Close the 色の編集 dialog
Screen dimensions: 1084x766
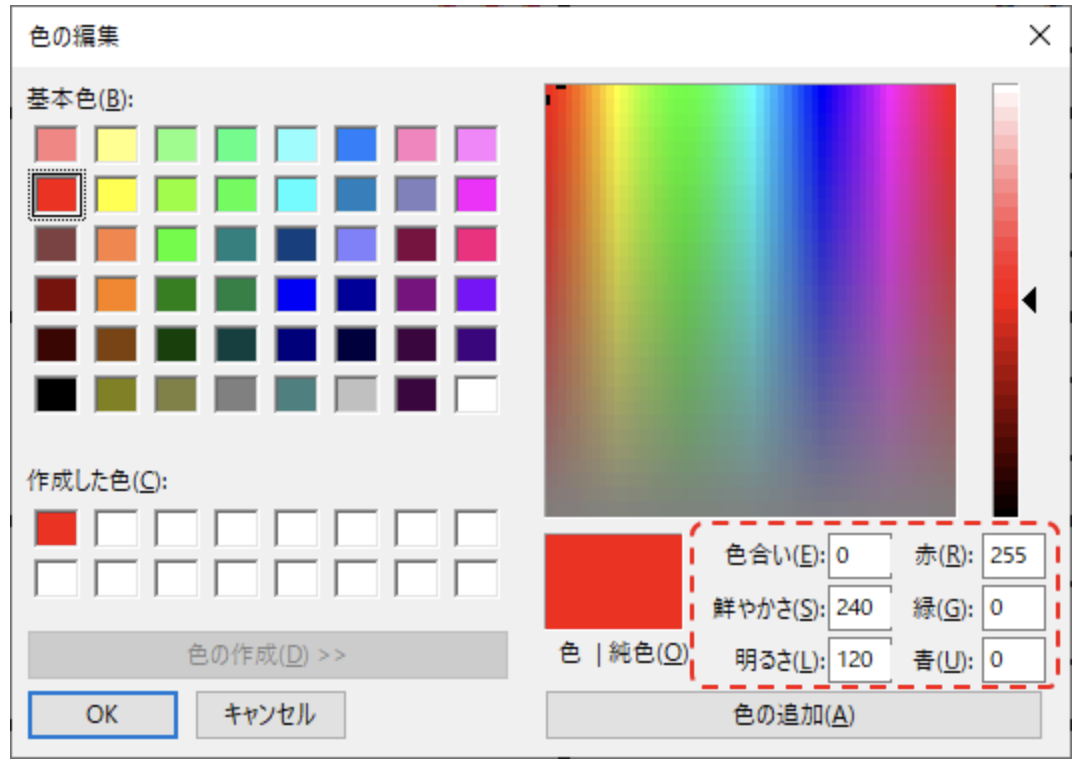coord(1040,37)
